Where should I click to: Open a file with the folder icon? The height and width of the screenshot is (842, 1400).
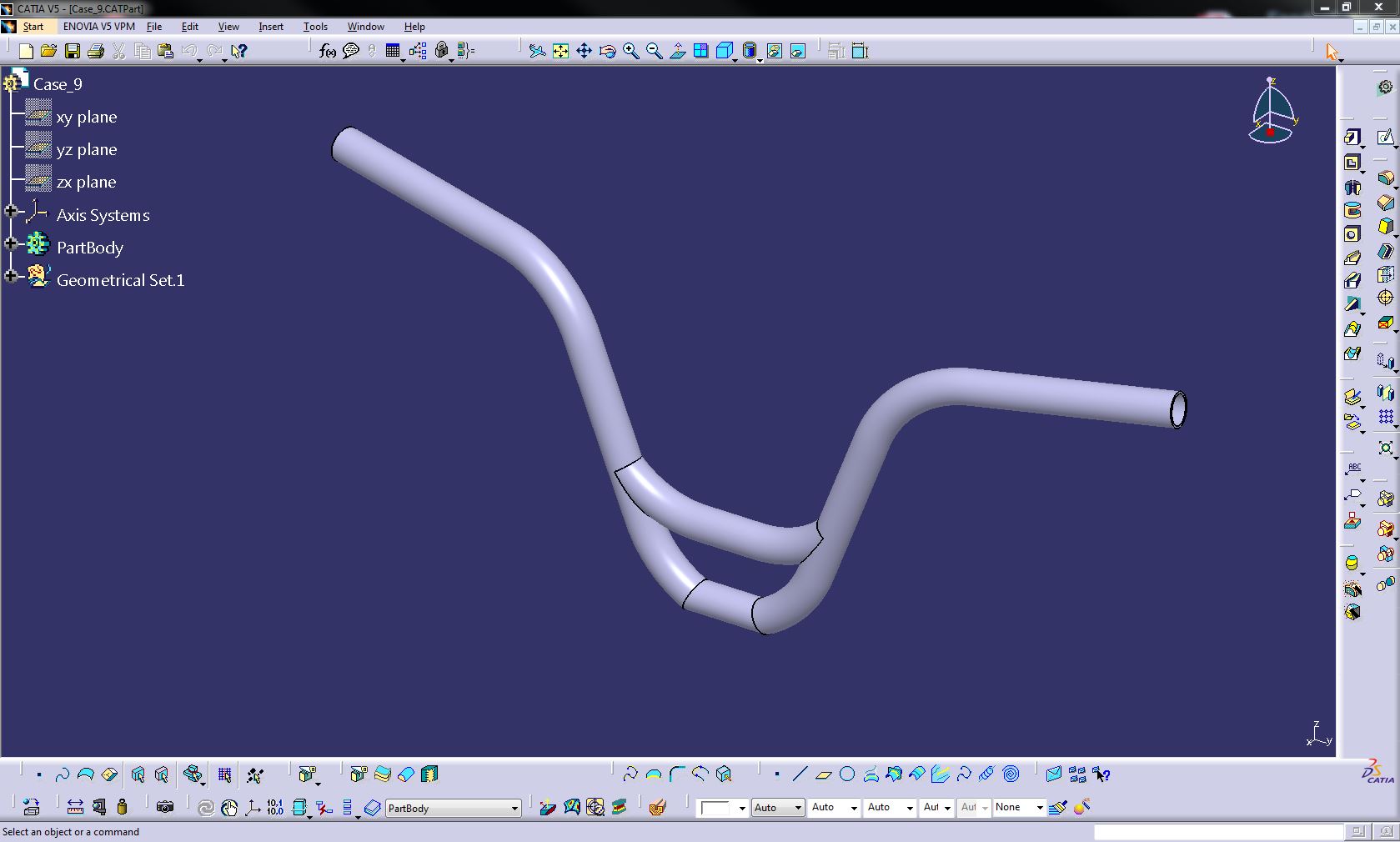(x=49, y=51)
